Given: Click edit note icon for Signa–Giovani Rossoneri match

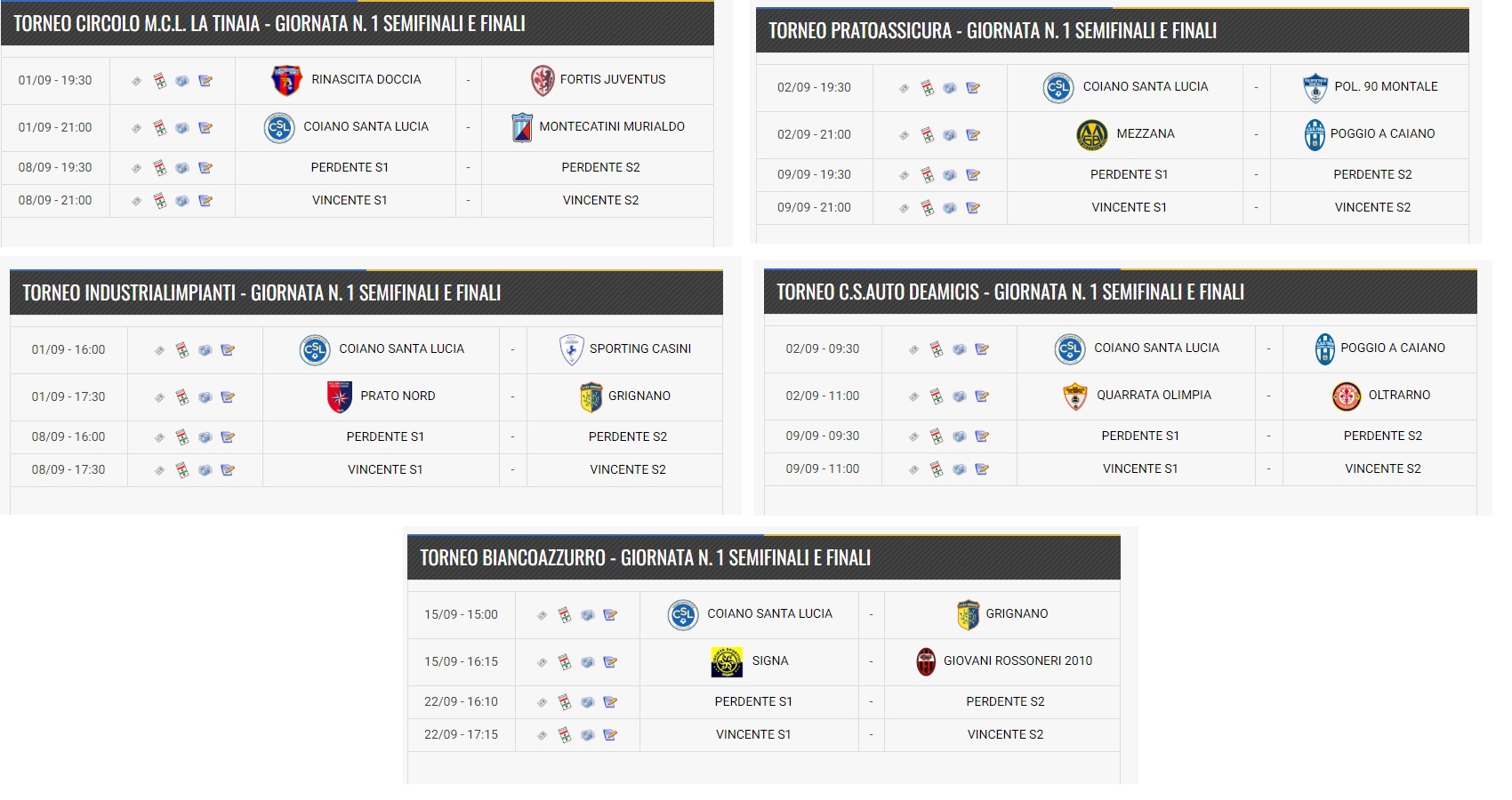Looking at the screenshot, I should coord(610,662).
